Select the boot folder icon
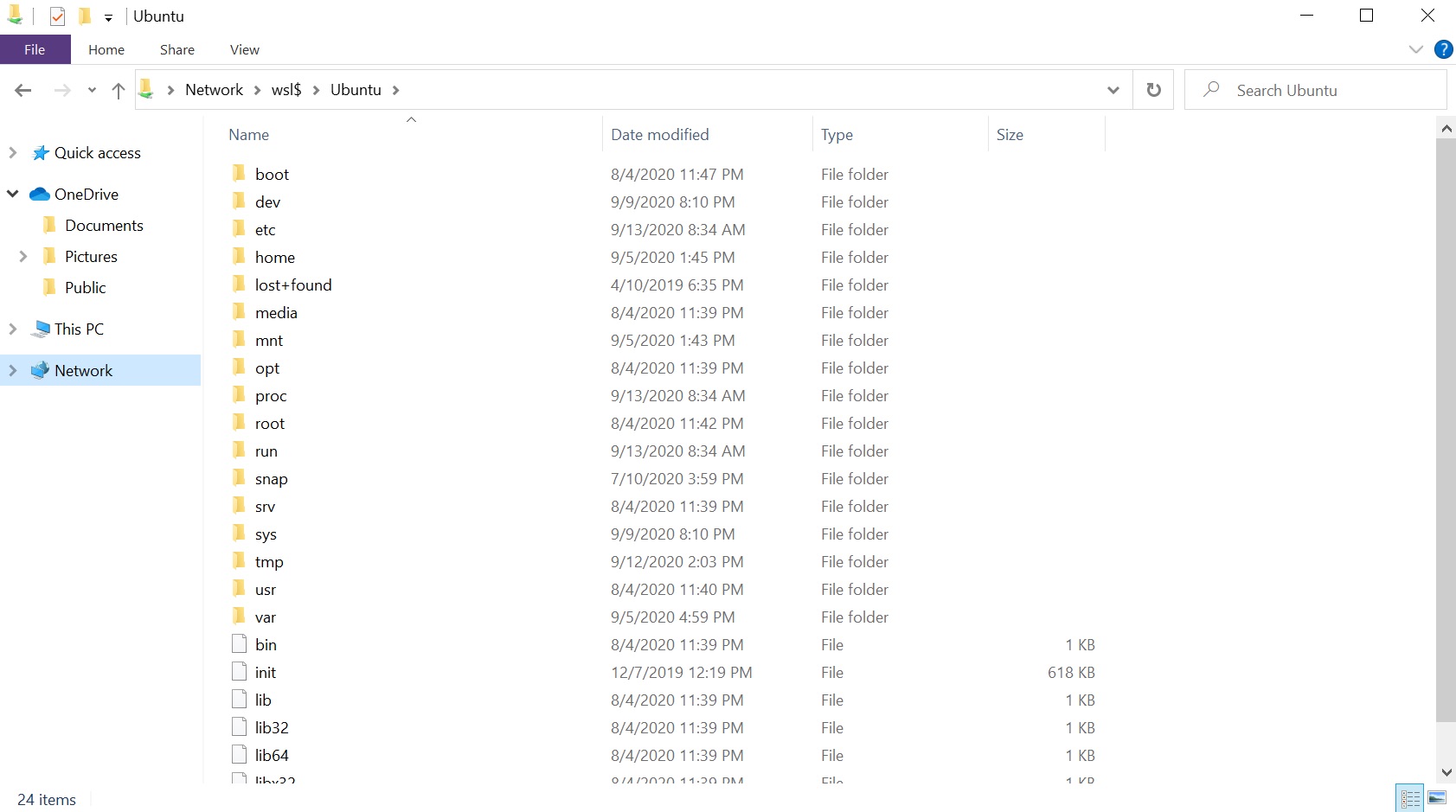 click(239, 173)
